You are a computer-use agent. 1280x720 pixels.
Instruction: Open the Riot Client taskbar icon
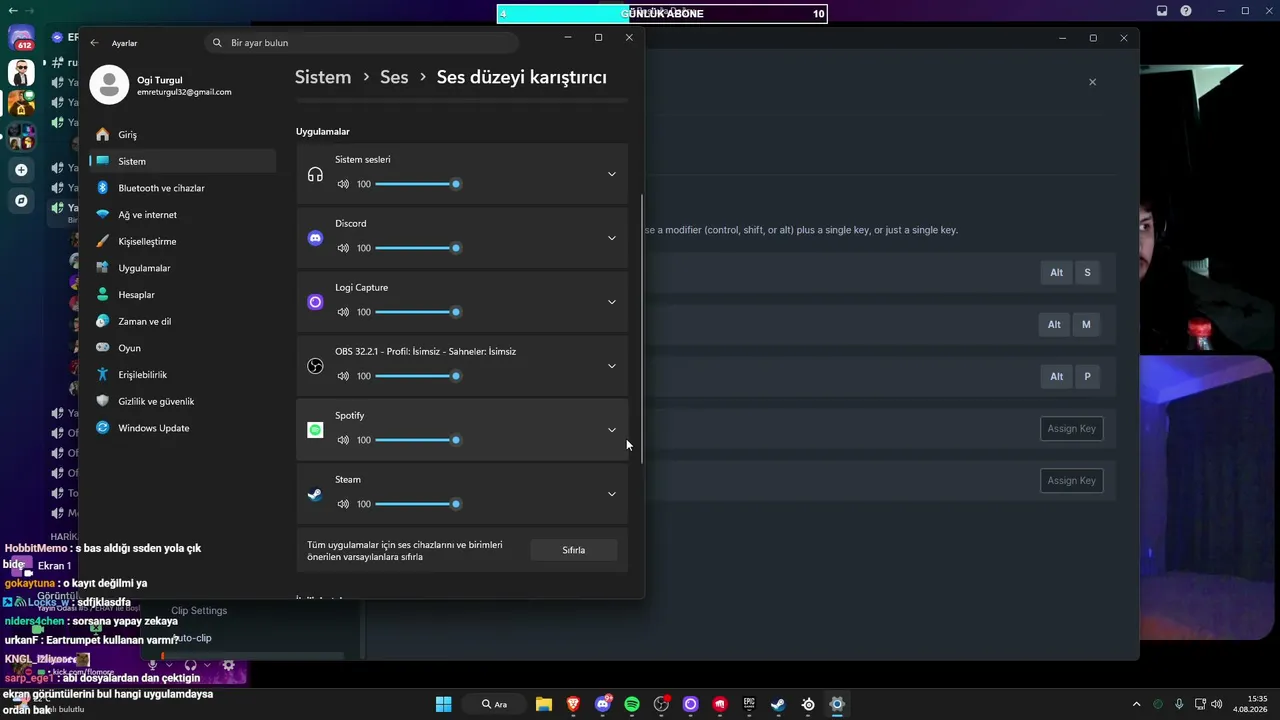pos(720,704)
